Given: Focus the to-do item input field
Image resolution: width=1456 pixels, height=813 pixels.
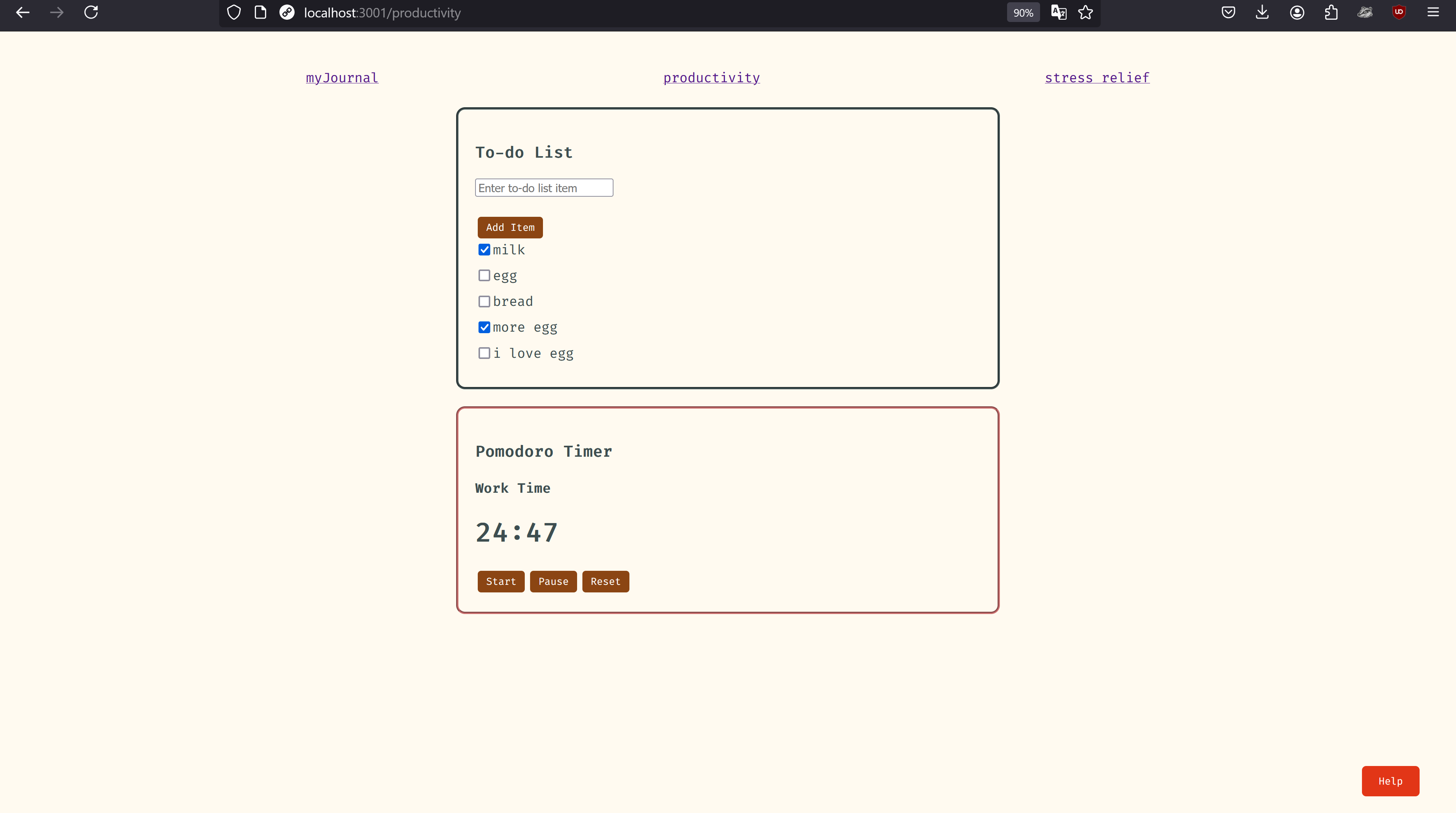Looking at the screenshot, I should click(x=544, y=188).
